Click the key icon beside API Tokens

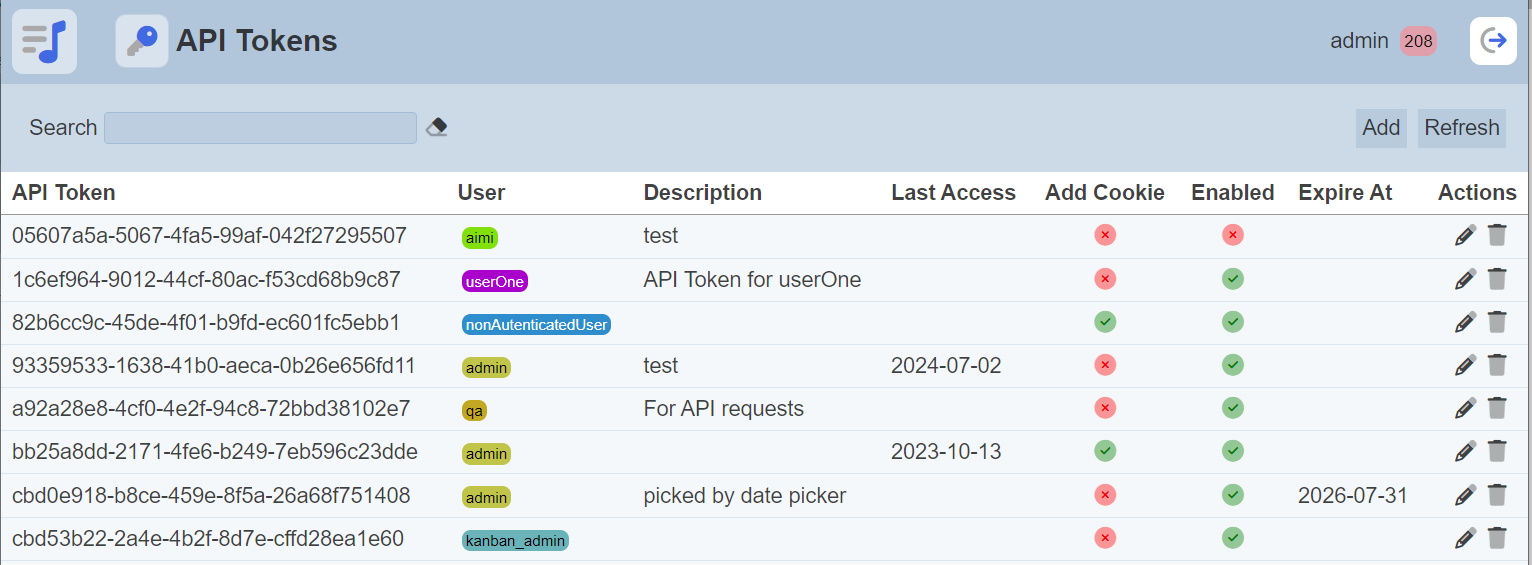[x=141, y=41]
